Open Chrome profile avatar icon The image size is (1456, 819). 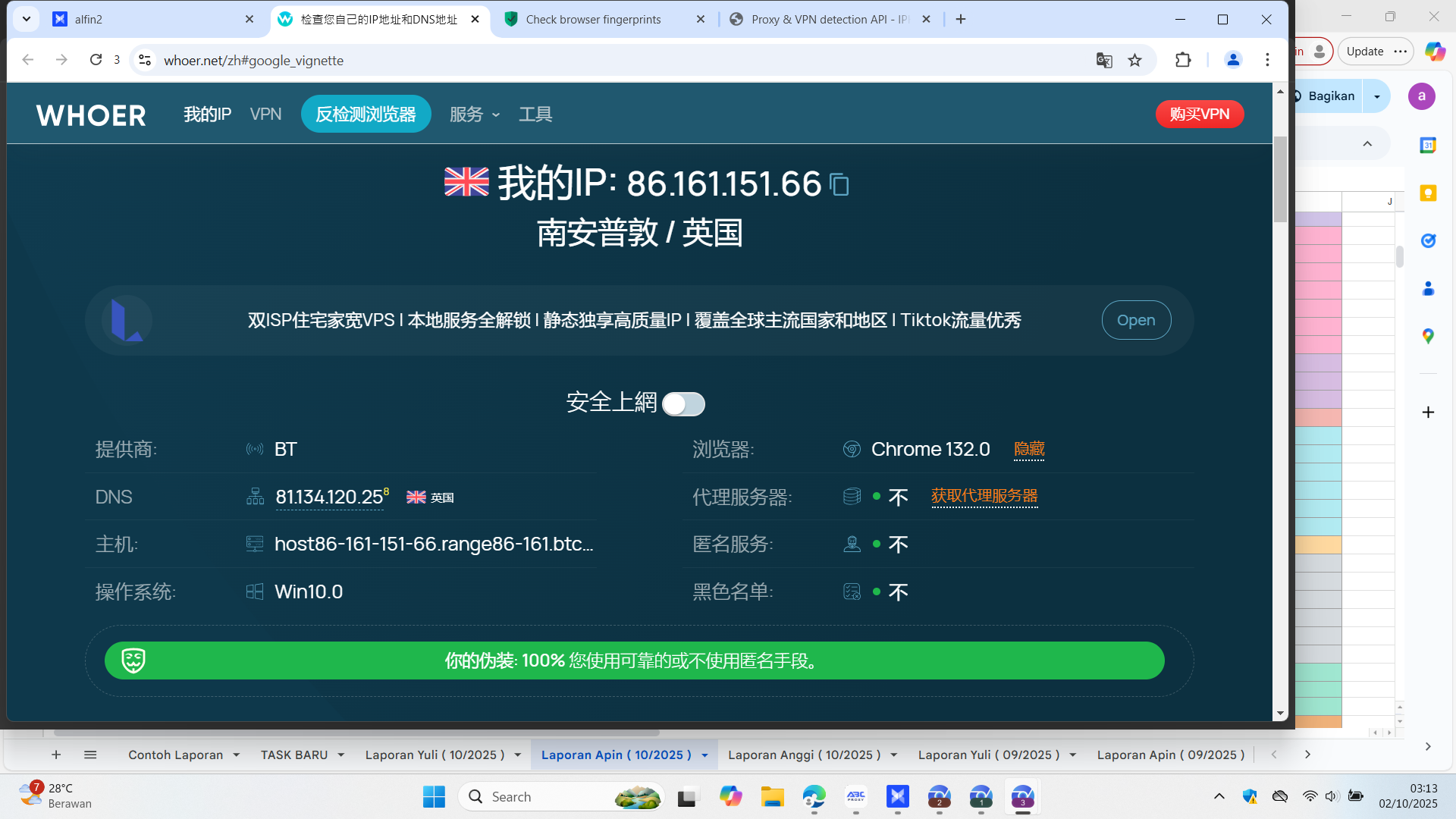point(1233,60)
